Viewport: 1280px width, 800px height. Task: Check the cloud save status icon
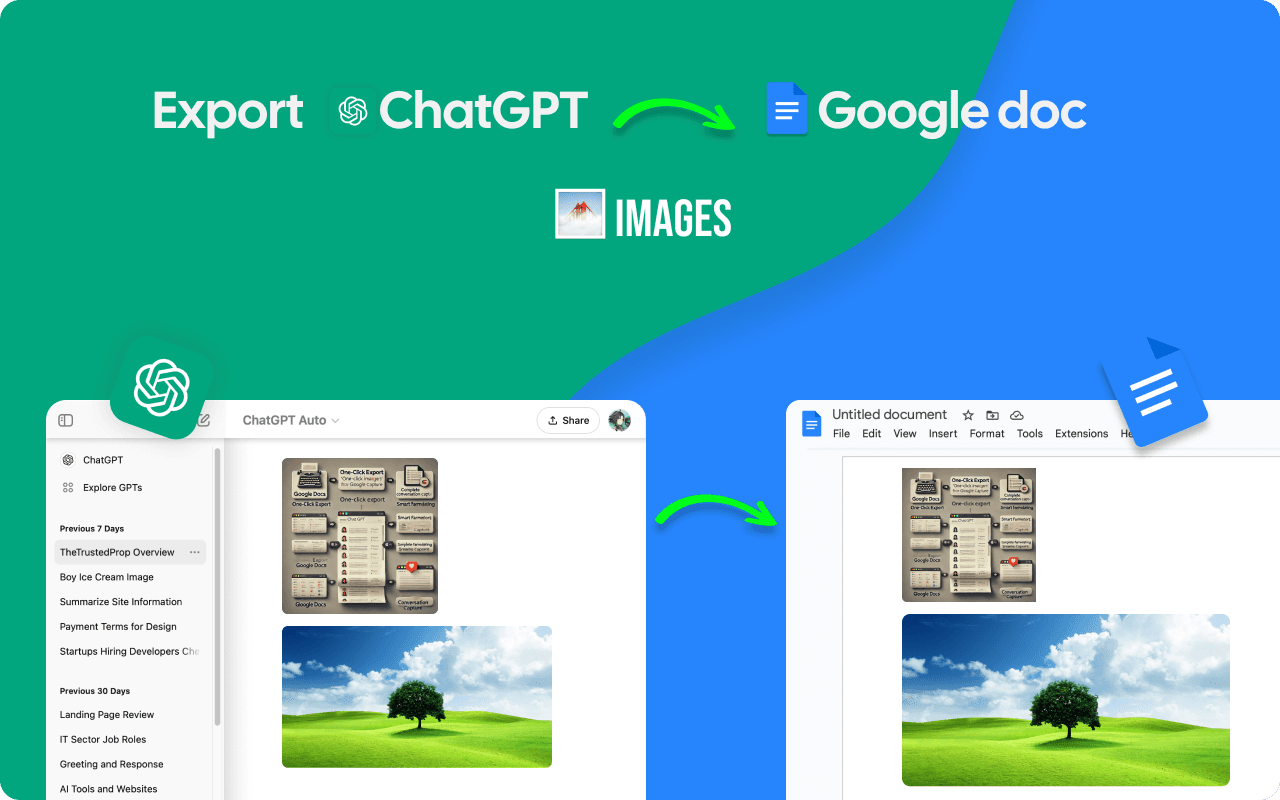click(1017, 415)
